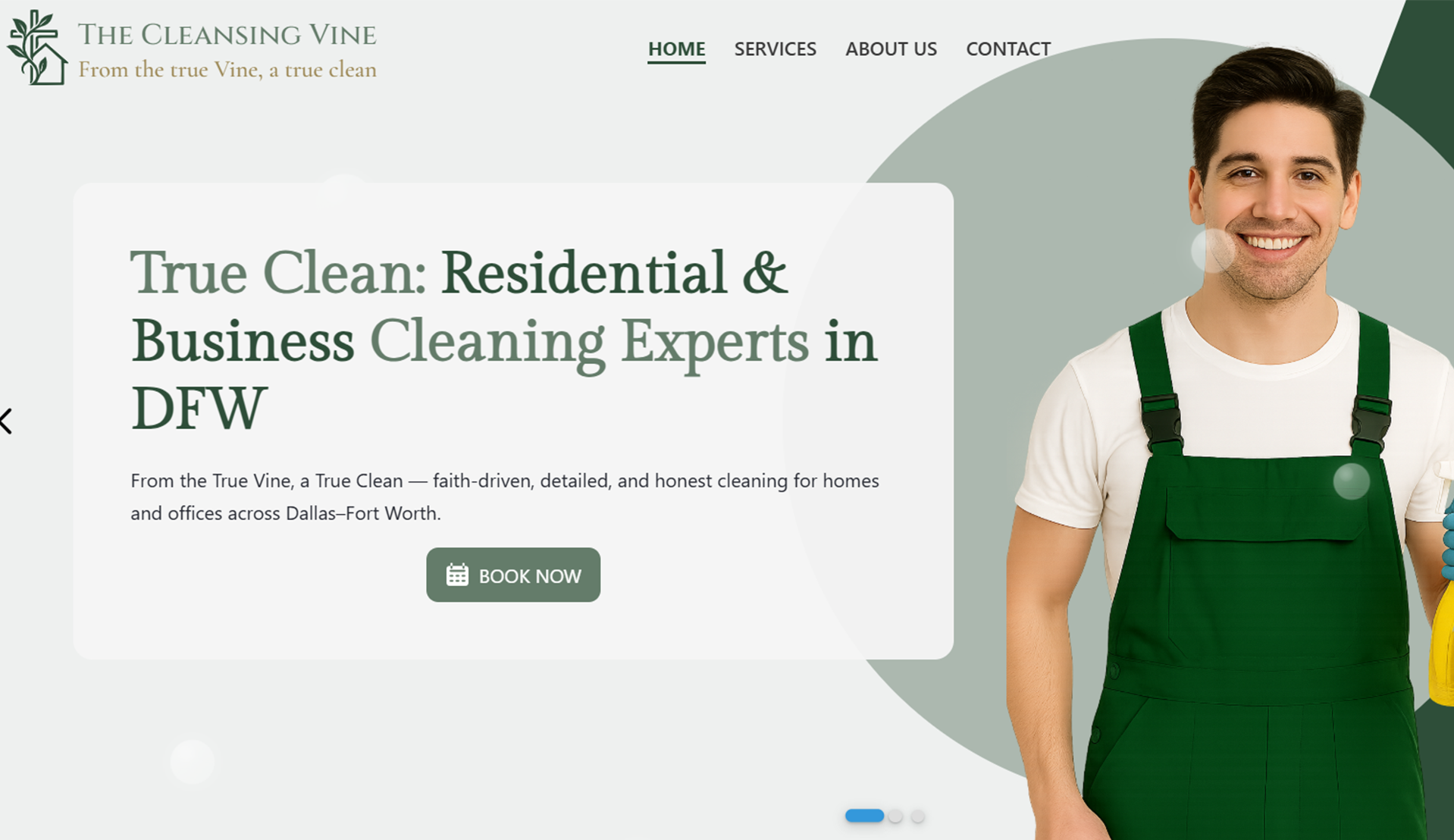Click tagline 'From the true Vine, a true clean'

(227, 70)
